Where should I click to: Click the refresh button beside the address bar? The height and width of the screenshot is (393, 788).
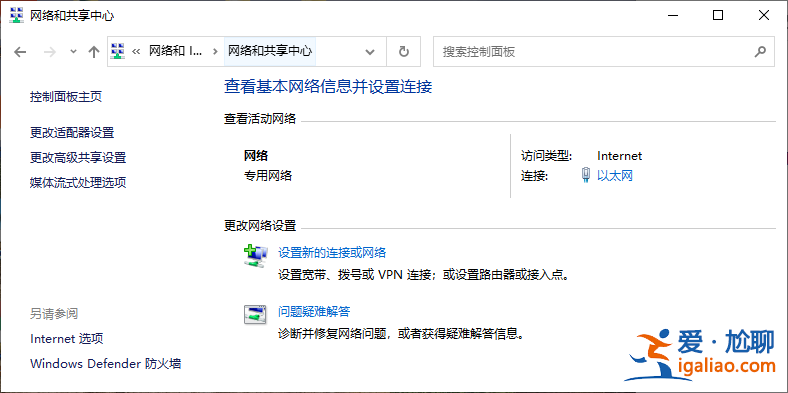[x=404, y=51]
